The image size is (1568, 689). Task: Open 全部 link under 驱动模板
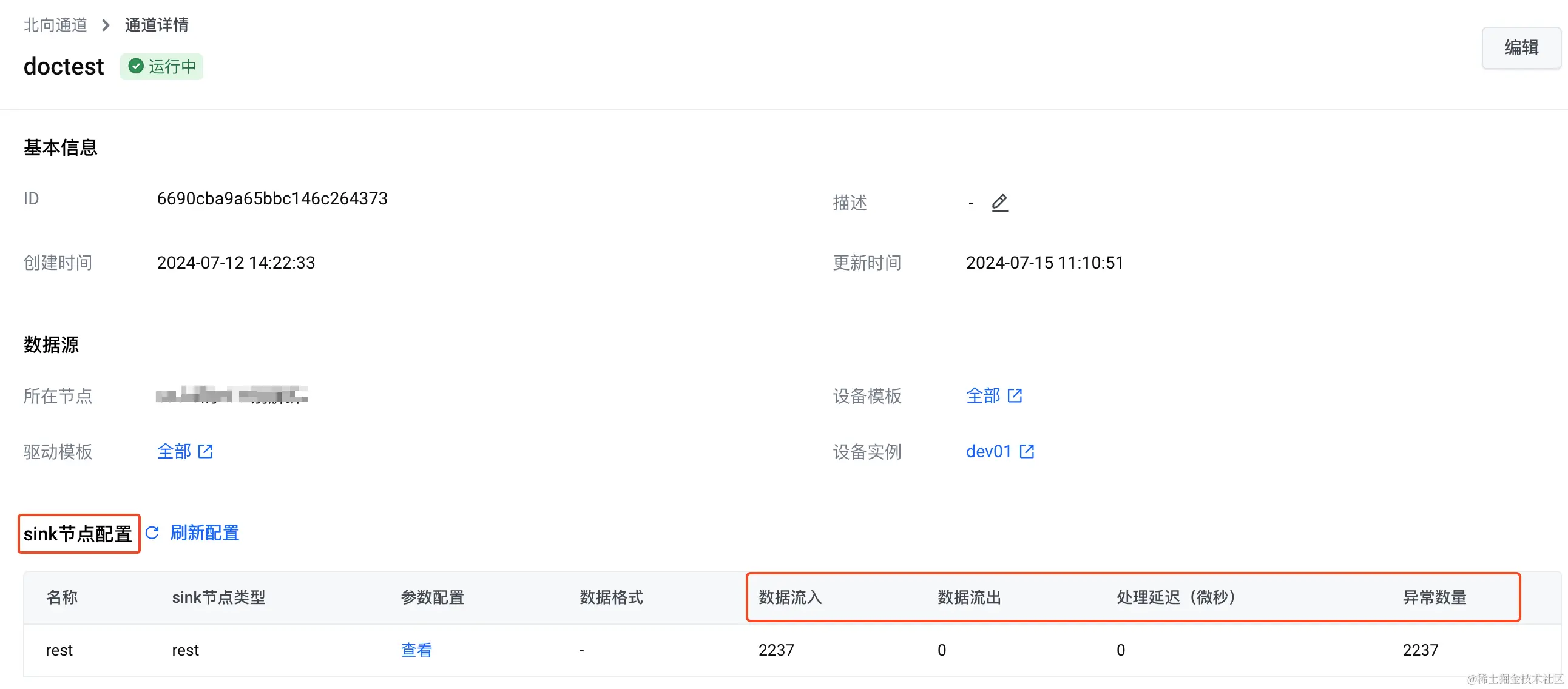[174, 451]
